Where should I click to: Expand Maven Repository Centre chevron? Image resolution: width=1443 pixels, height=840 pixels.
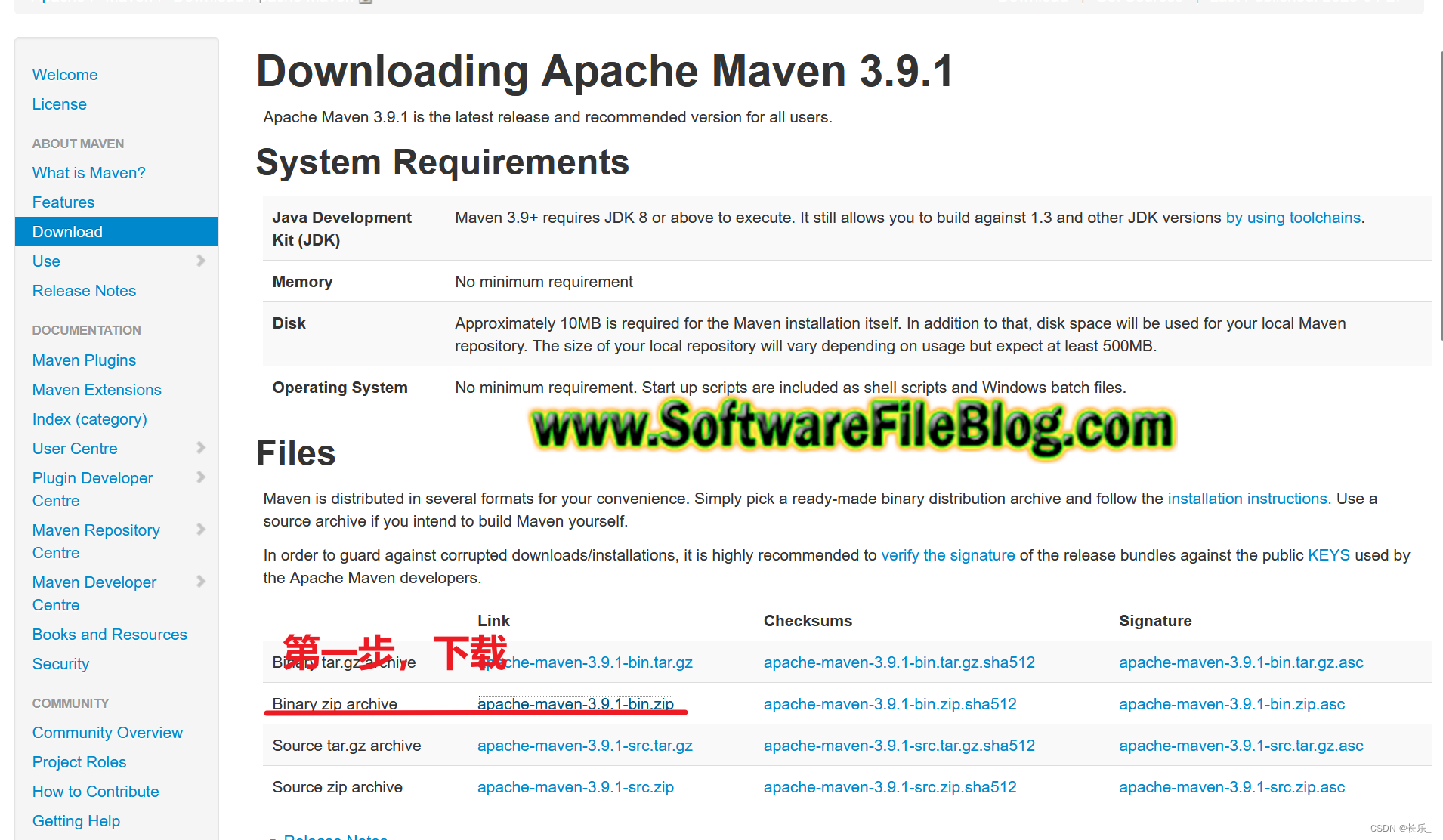[201, 530]
